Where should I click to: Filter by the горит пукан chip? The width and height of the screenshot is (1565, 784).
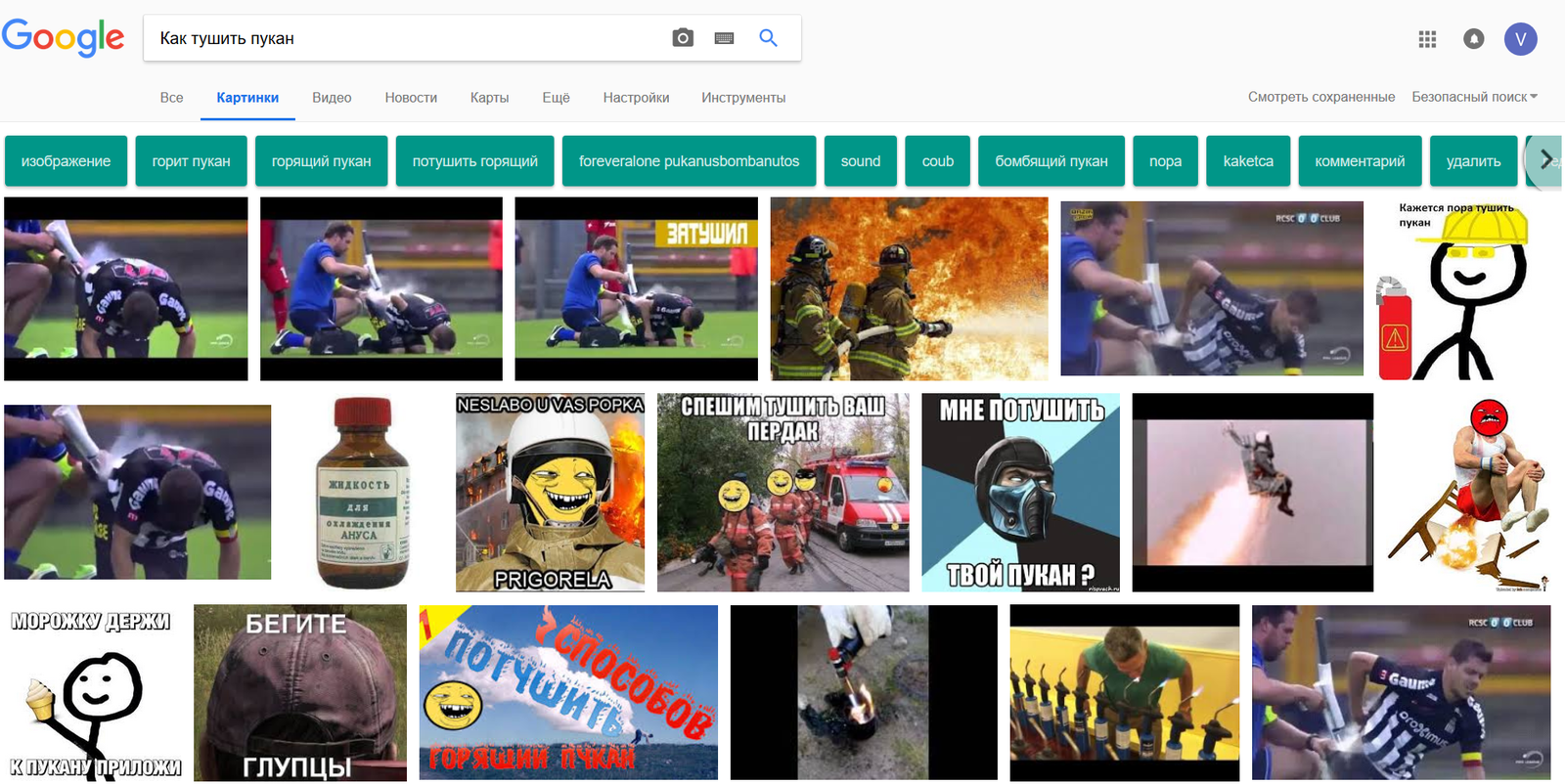[191, 160]
